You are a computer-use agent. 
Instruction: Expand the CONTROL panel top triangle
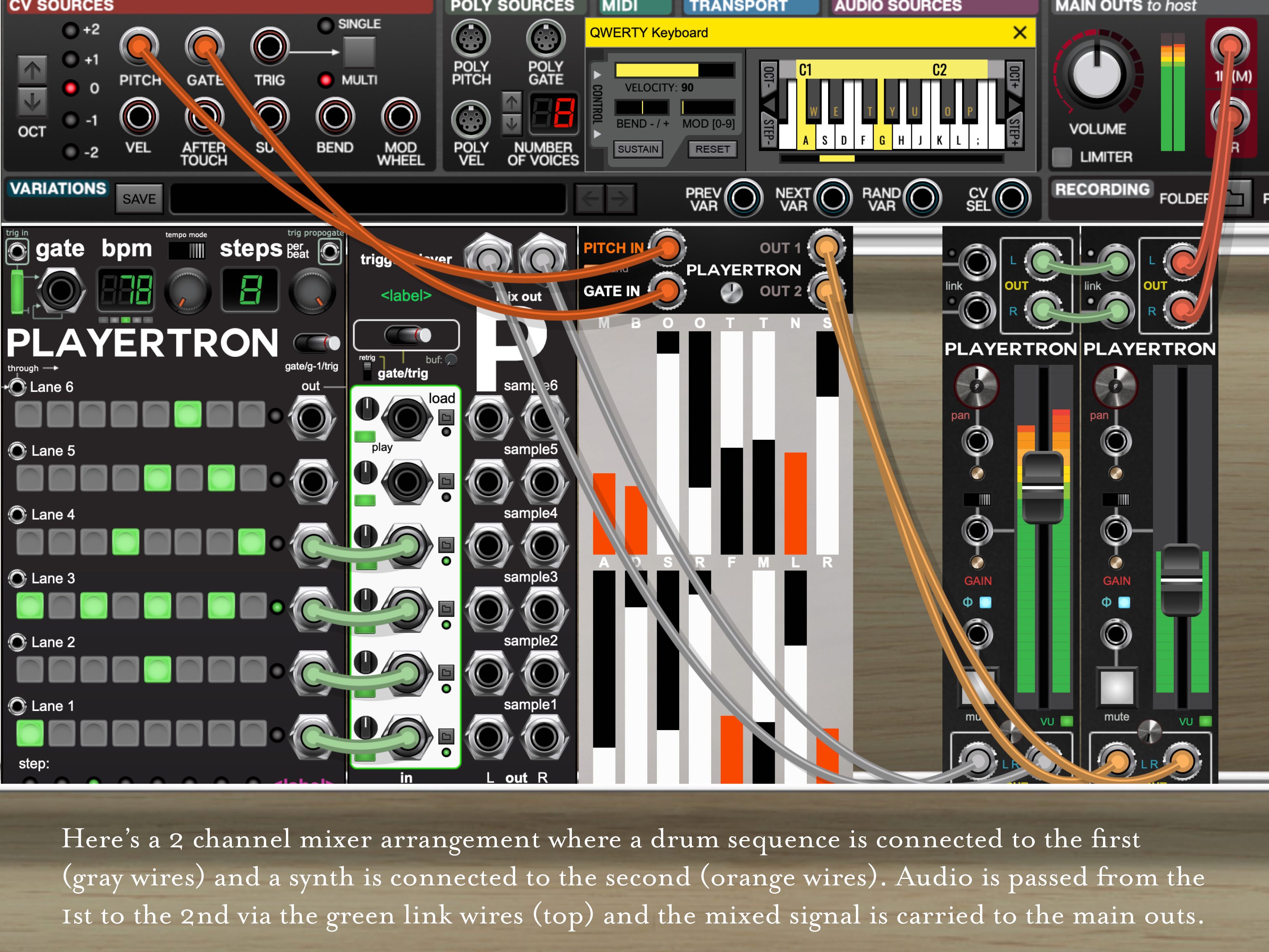point(597,75)
